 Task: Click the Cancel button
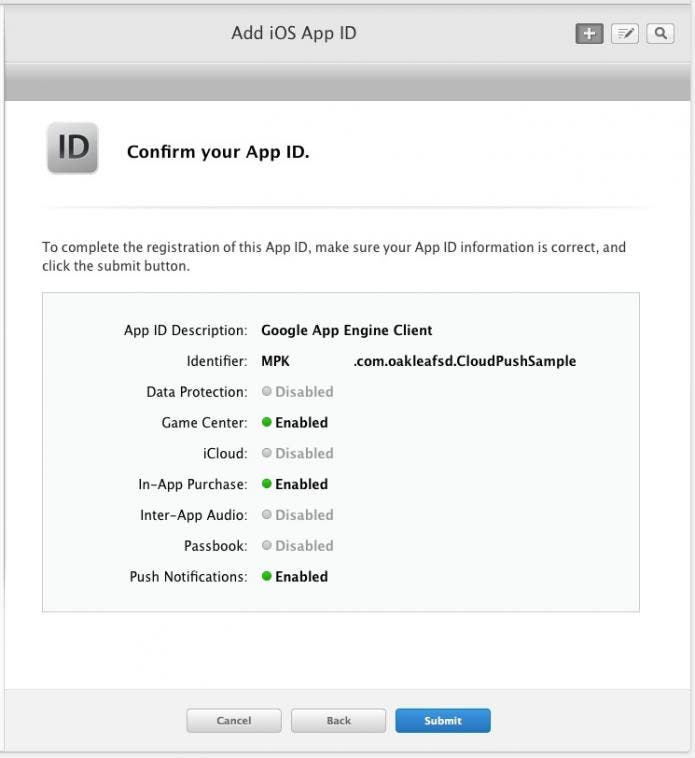[x=234, y=720]
